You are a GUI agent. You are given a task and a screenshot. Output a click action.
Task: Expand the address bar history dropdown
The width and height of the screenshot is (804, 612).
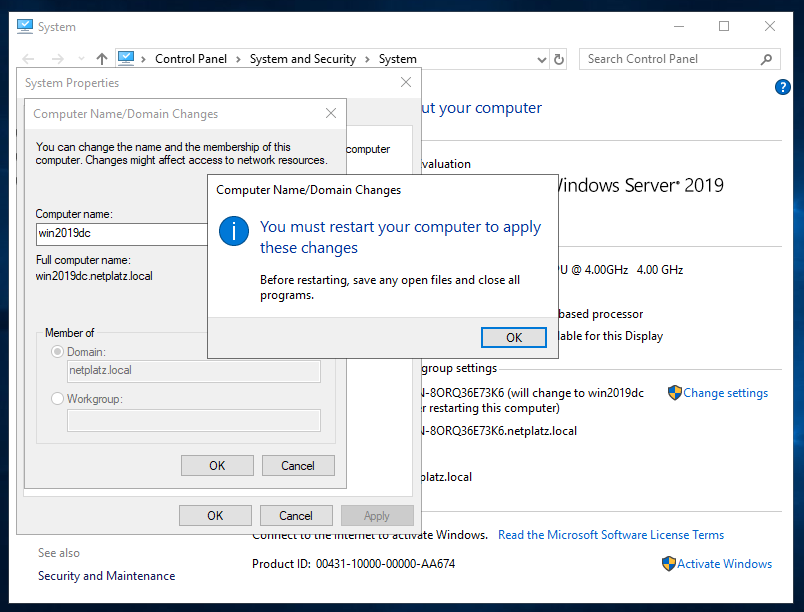pyautogui.click(x=541, y=60)
